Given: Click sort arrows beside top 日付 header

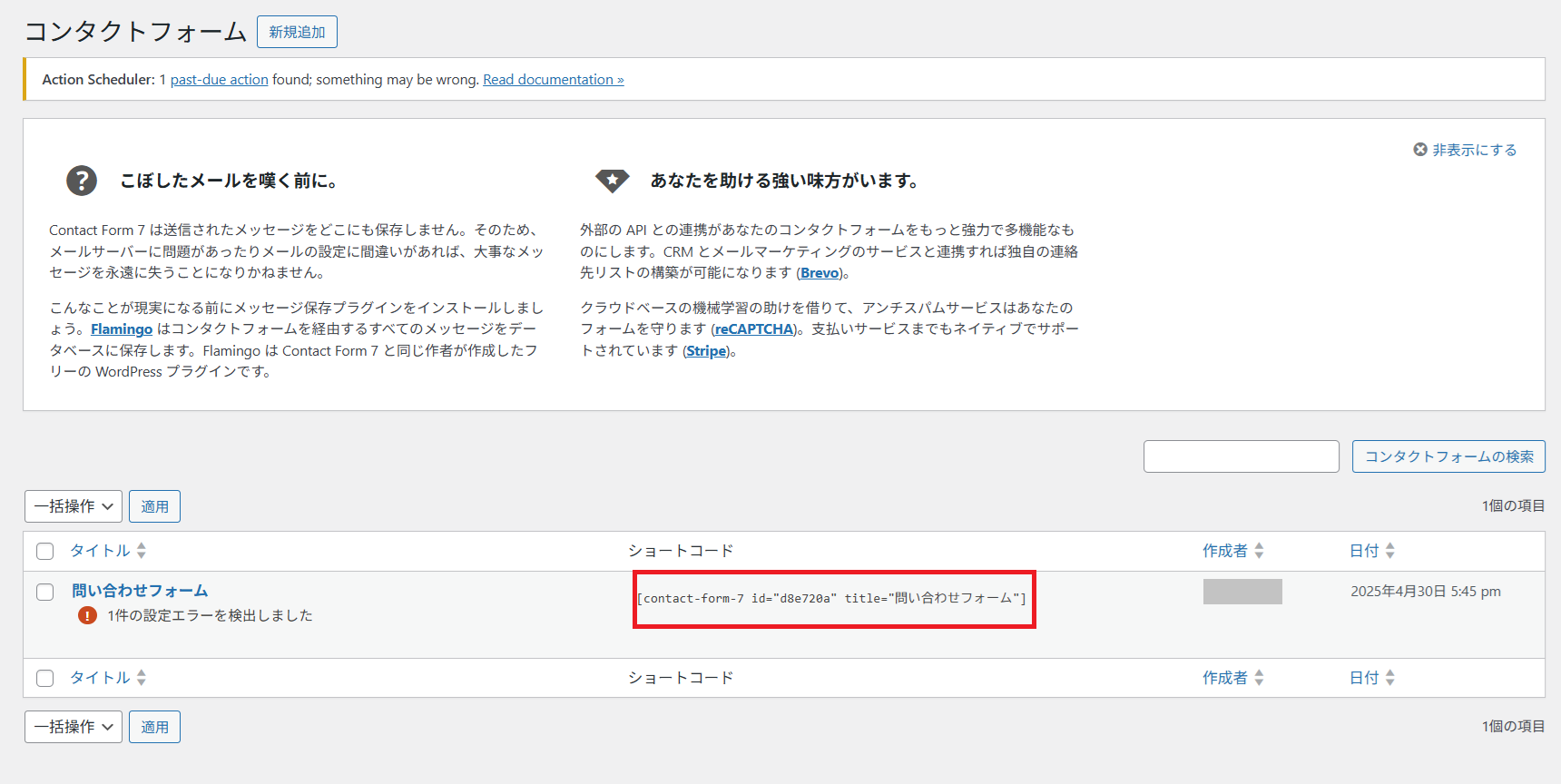Looking at the screenshot, I should click(x=1389, y=551).
